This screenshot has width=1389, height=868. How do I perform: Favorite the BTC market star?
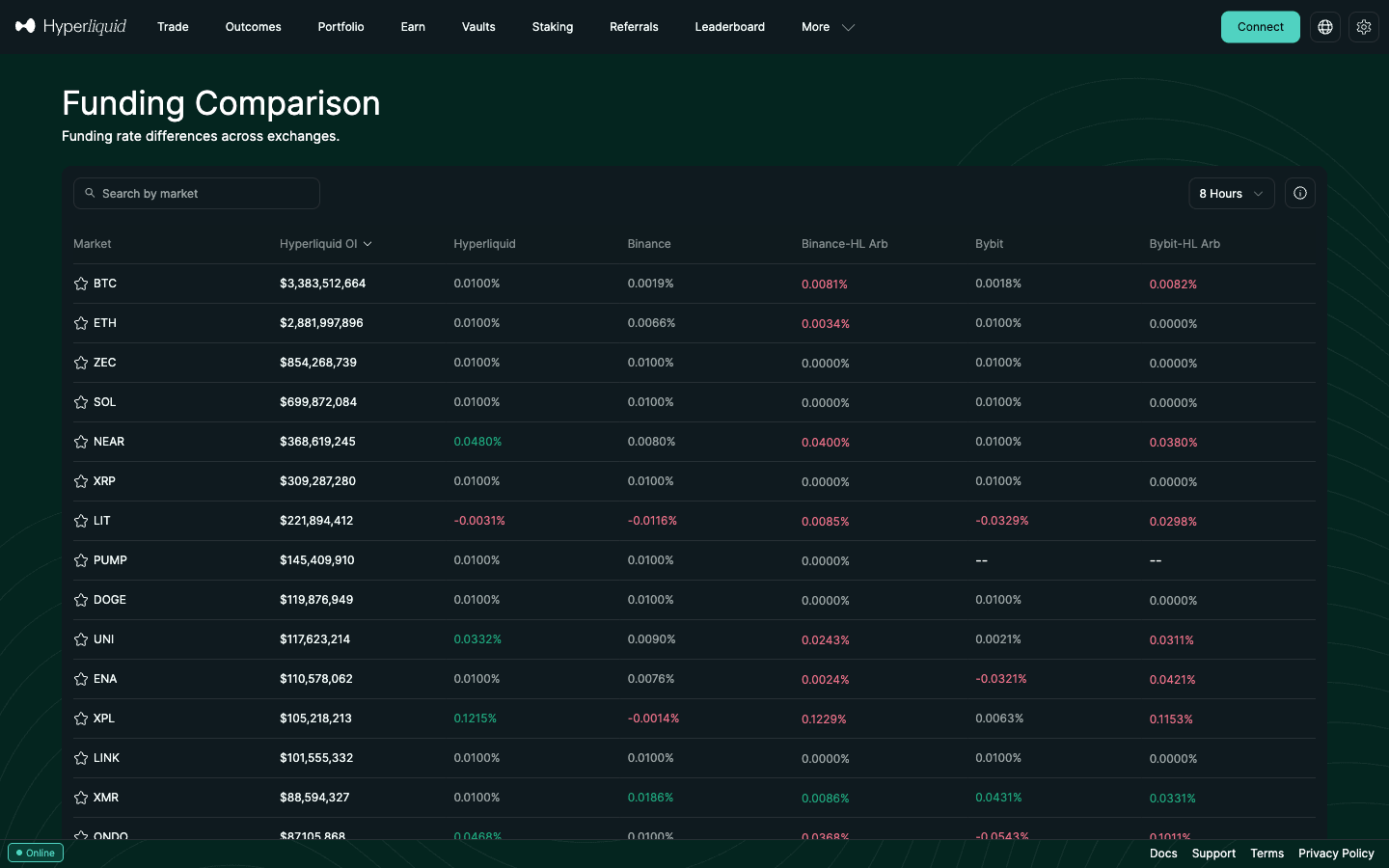coord(81,284)
